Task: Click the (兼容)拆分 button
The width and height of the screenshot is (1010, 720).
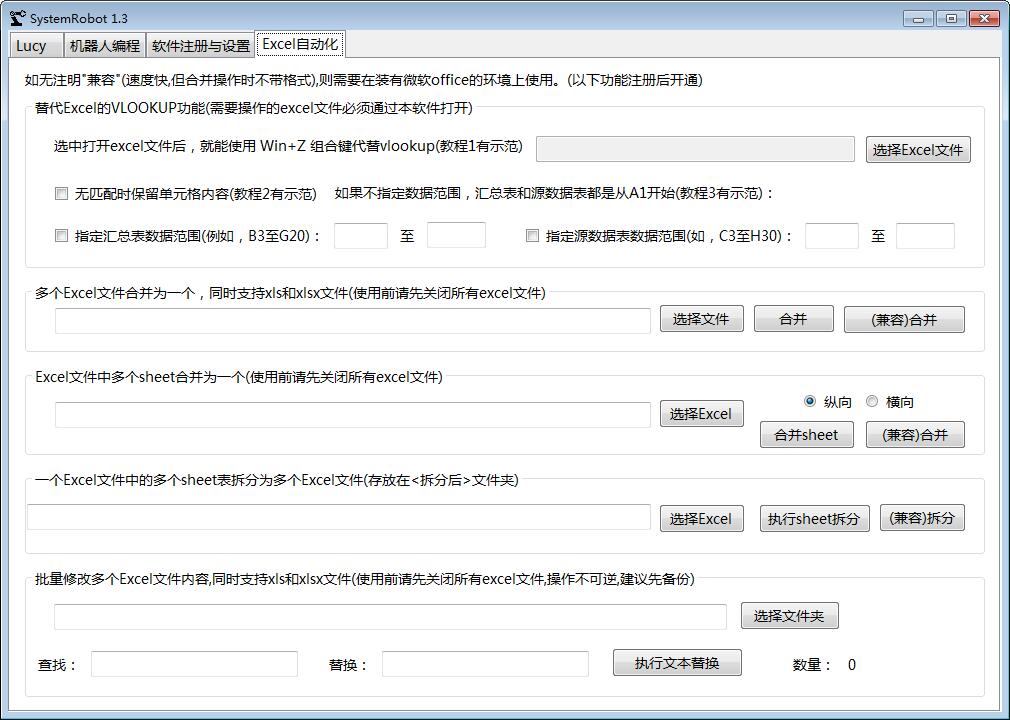Action: point(922,518)
